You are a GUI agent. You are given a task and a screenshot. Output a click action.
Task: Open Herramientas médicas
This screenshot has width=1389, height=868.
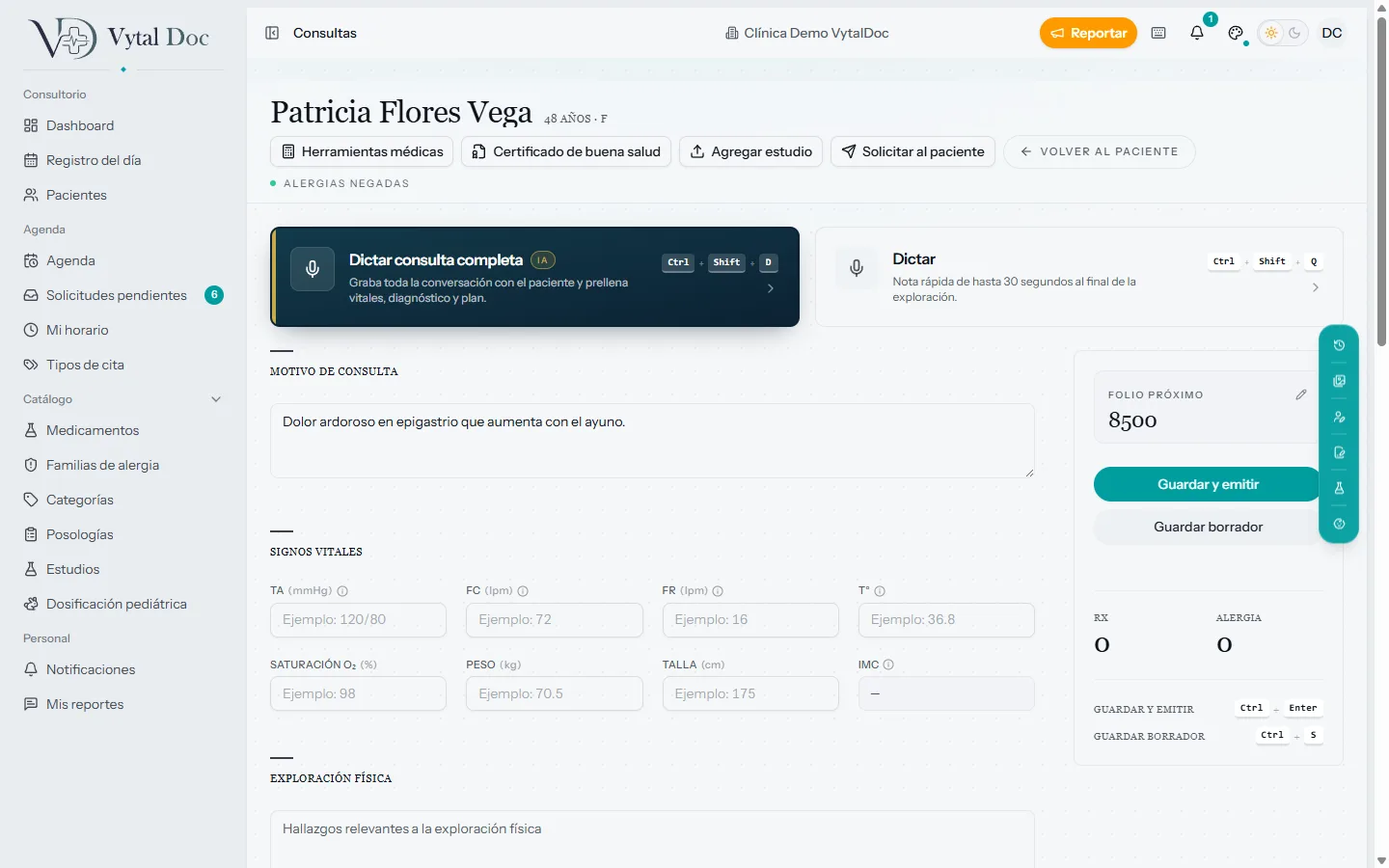[362, 151]
